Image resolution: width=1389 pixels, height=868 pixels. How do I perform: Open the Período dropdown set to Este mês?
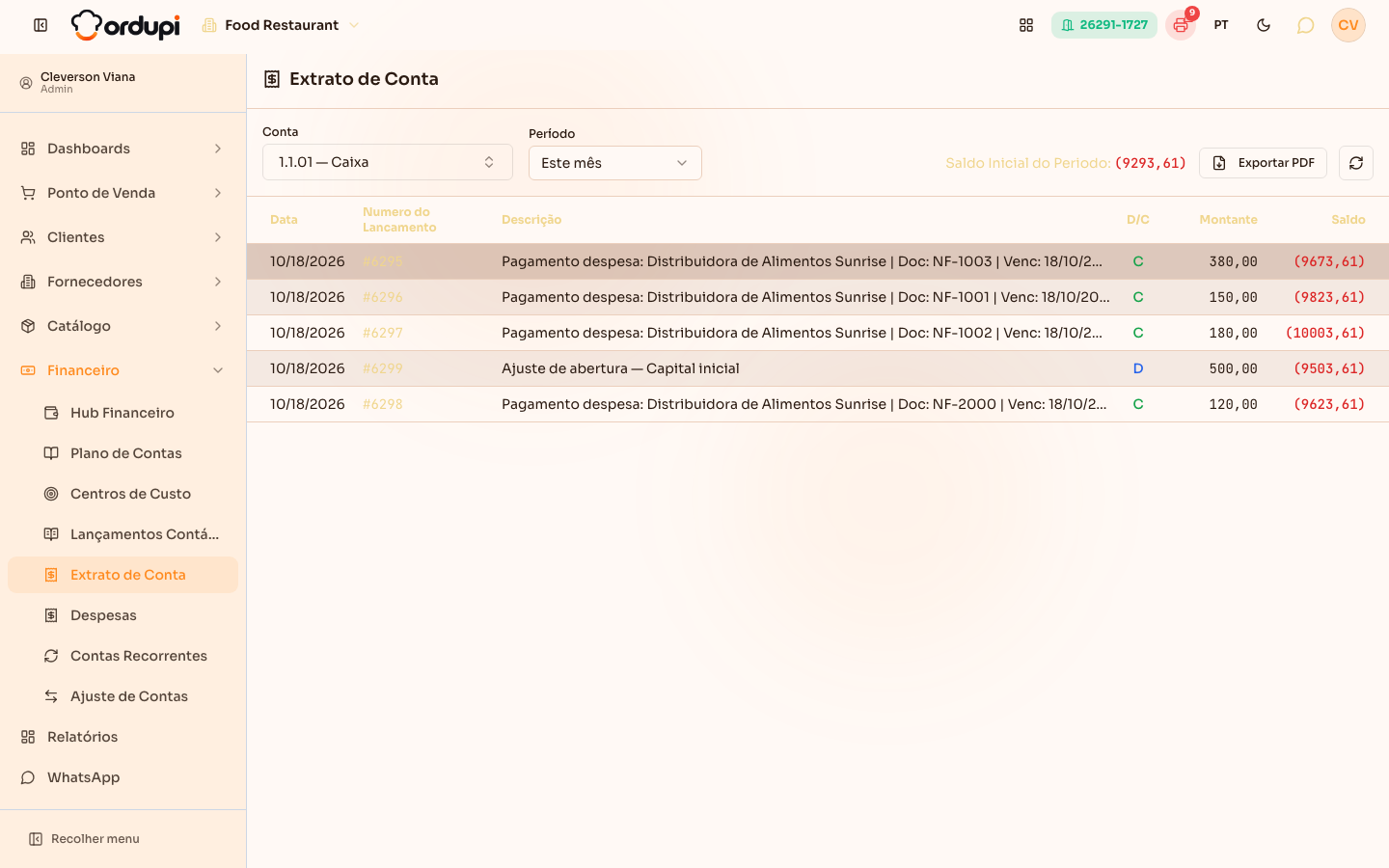click(615, 163)
